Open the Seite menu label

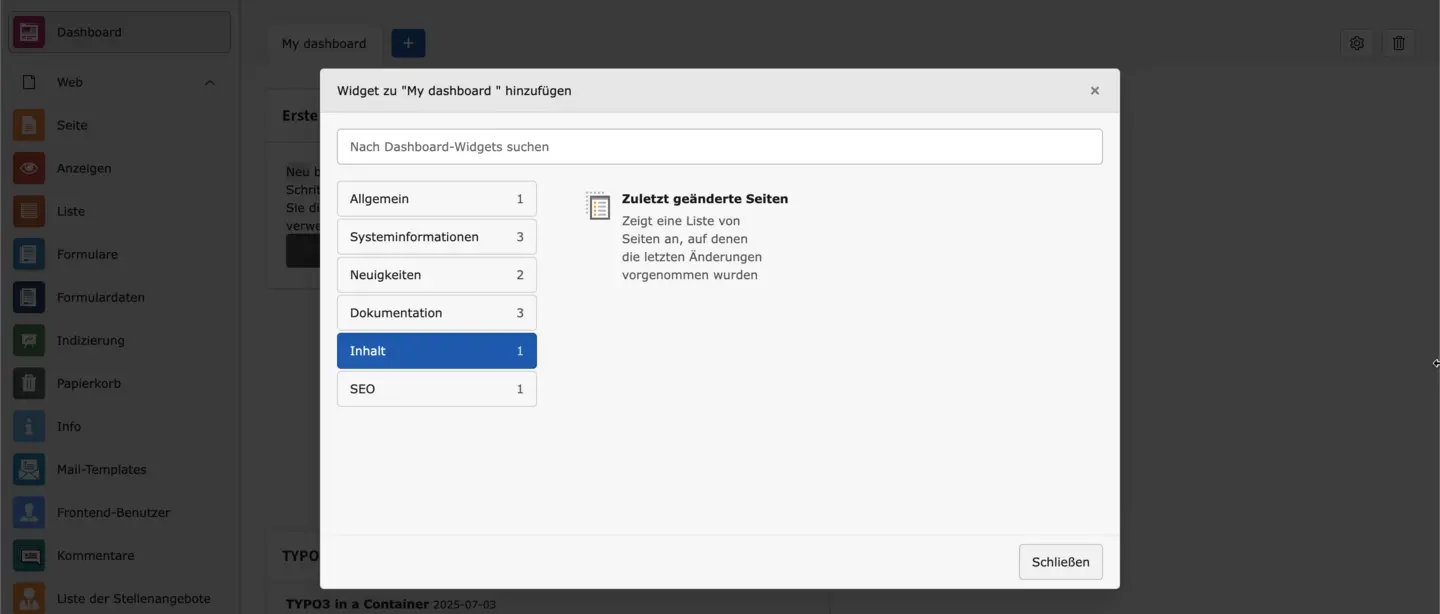[72, 125]
